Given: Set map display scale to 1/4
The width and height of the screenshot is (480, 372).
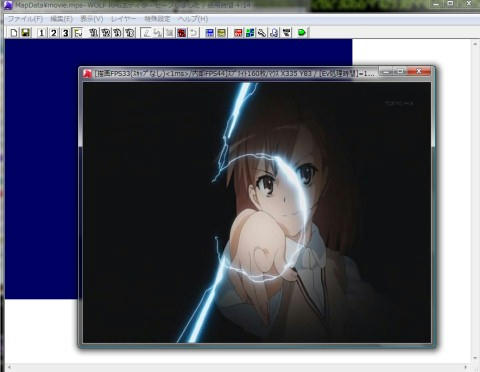Looking at the screenshot, I should coord(117,33).
